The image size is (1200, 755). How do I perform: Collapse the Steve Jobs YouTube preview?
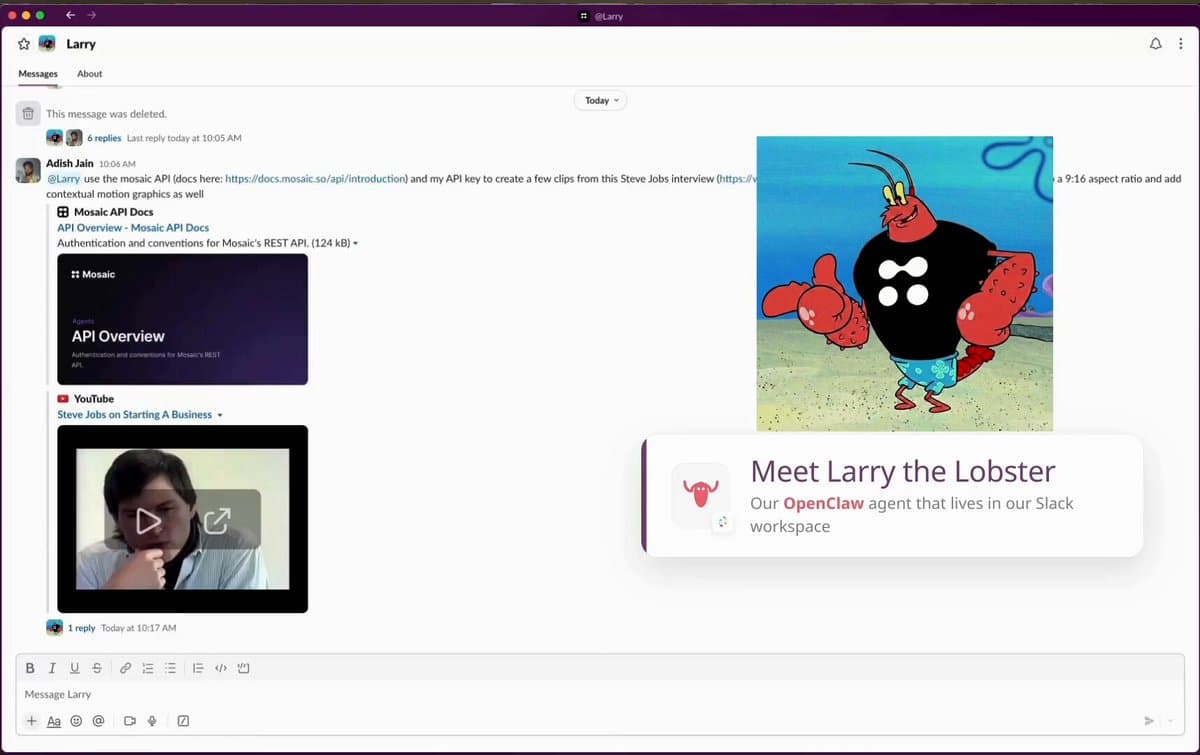point(220,415)
